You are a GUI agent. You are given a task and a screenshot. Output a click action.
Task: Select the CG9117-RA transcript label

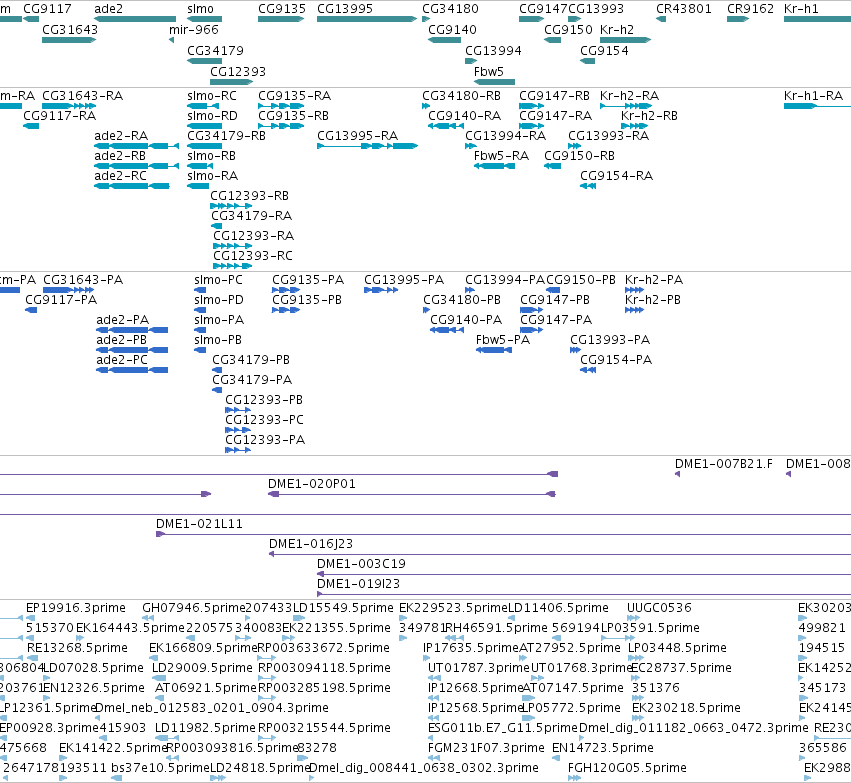pyautogui.click(x=60, y=116)
